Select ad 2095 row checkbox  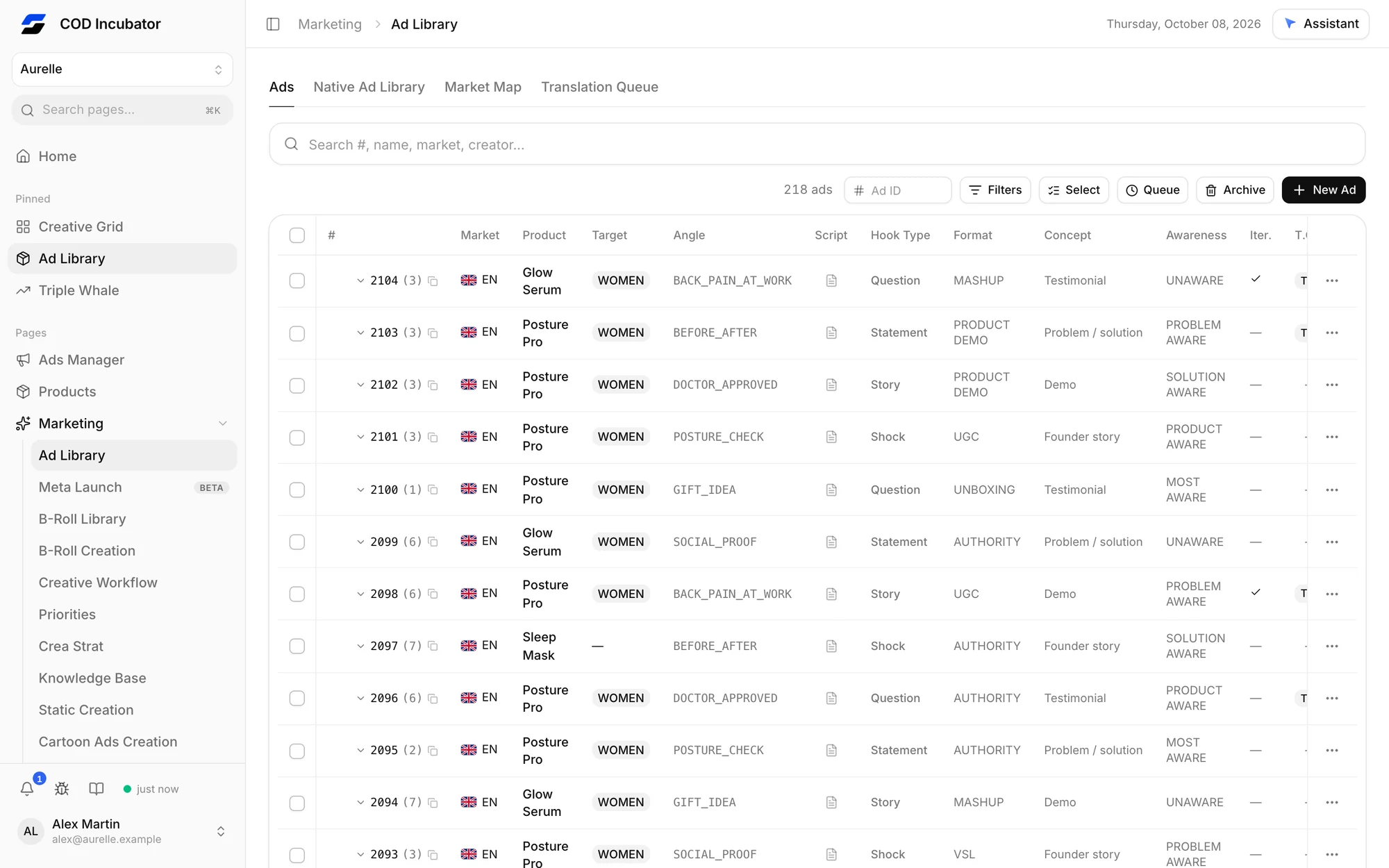coord(297,751)
